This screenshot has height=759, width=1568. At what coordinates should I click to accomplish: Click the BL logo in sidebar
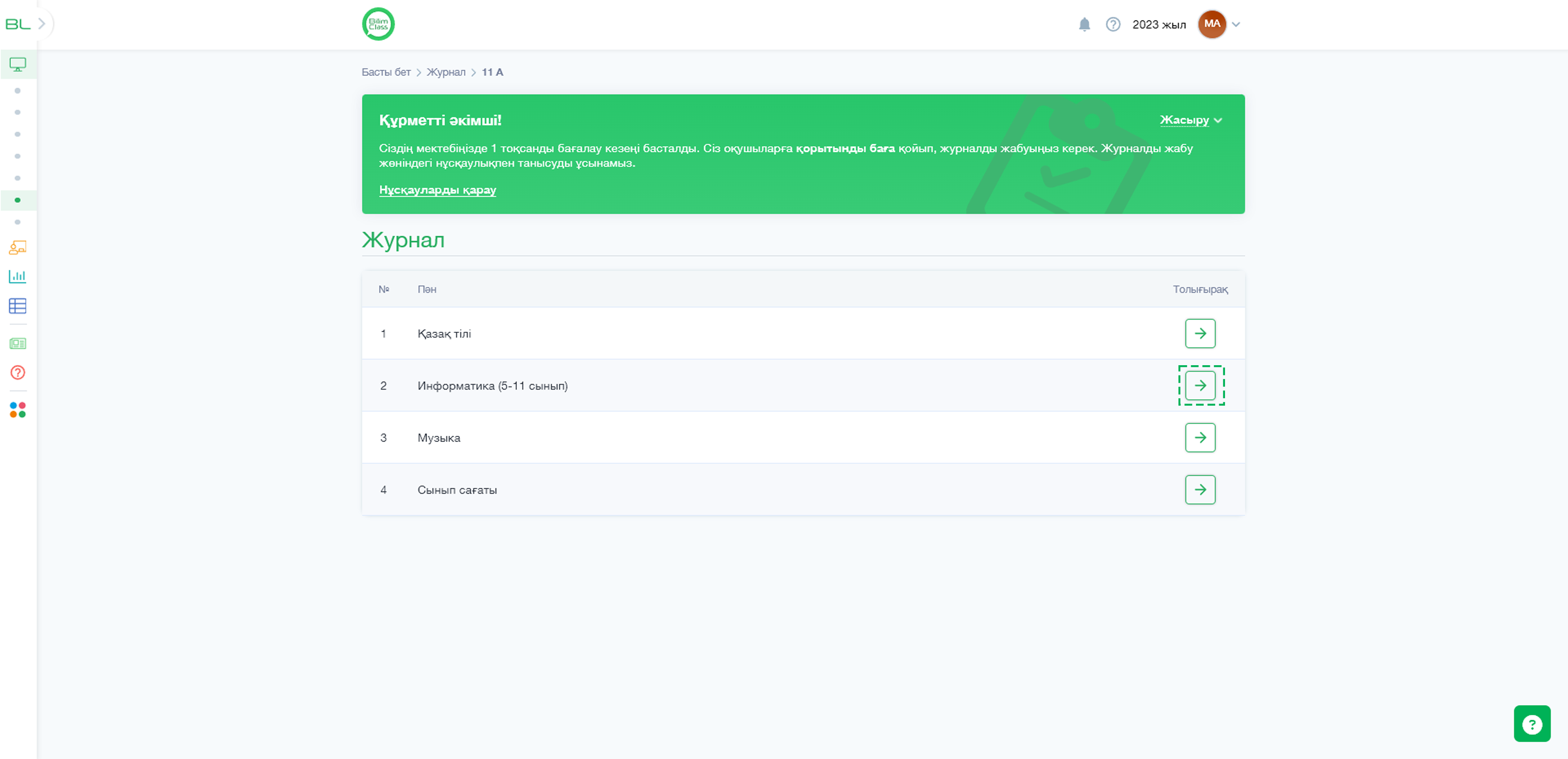click(18, 24)
